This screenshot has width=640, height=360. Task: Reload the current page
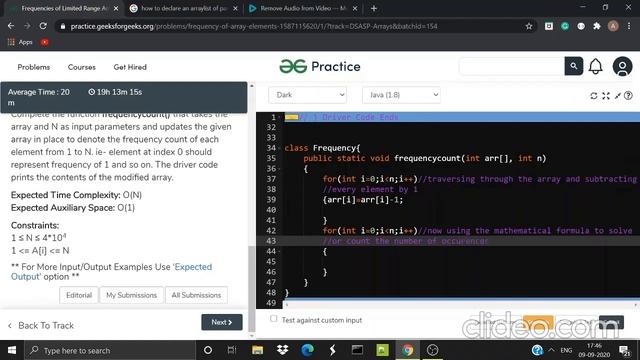(x=43, y=26)
